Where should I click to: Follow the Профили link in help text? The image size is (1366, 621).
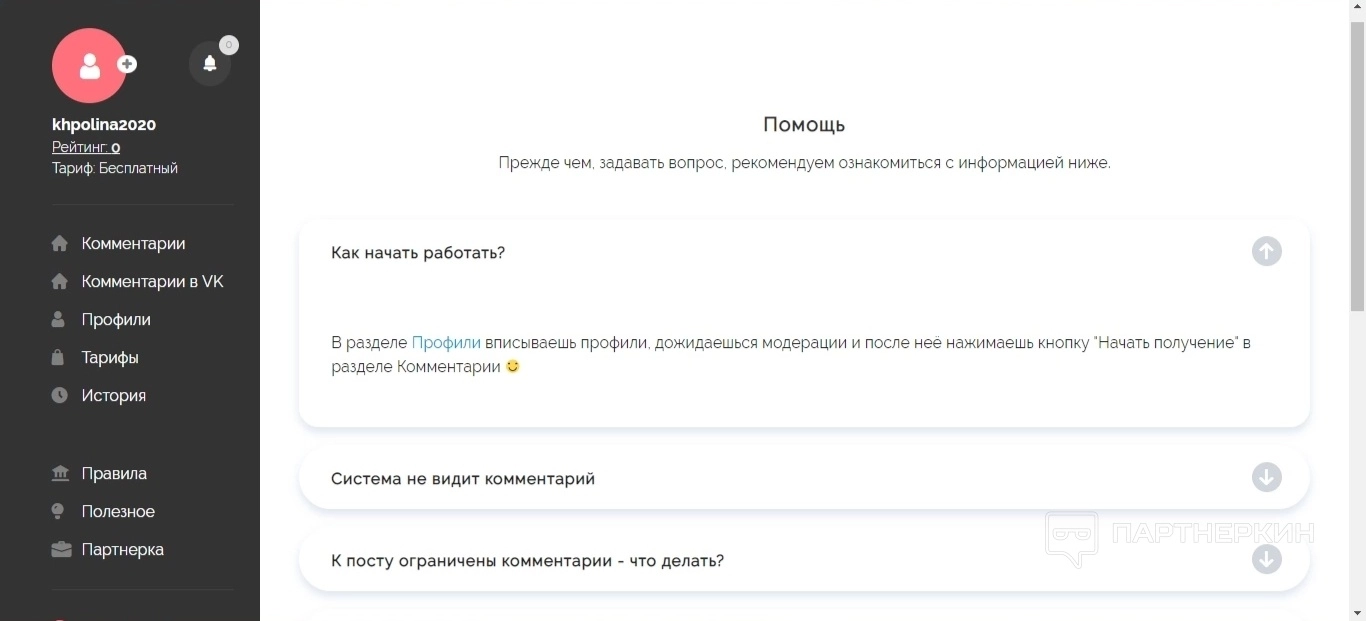[446, 343]
